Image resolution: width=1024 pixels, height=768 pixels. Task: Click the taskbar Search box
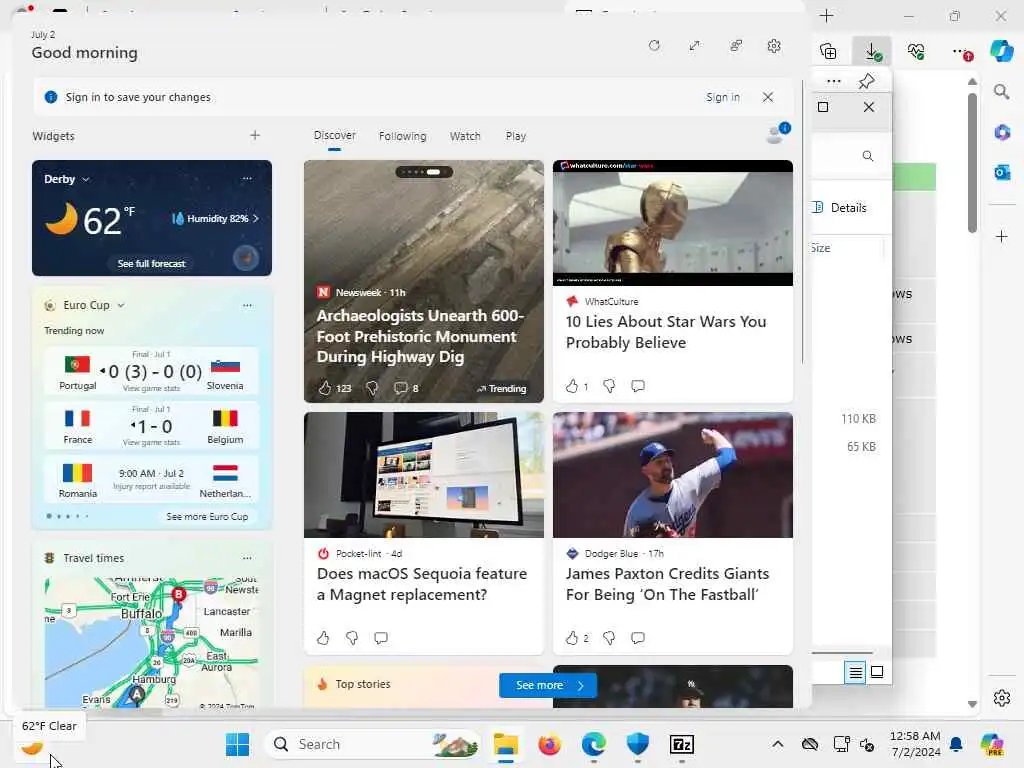[372, 744]
